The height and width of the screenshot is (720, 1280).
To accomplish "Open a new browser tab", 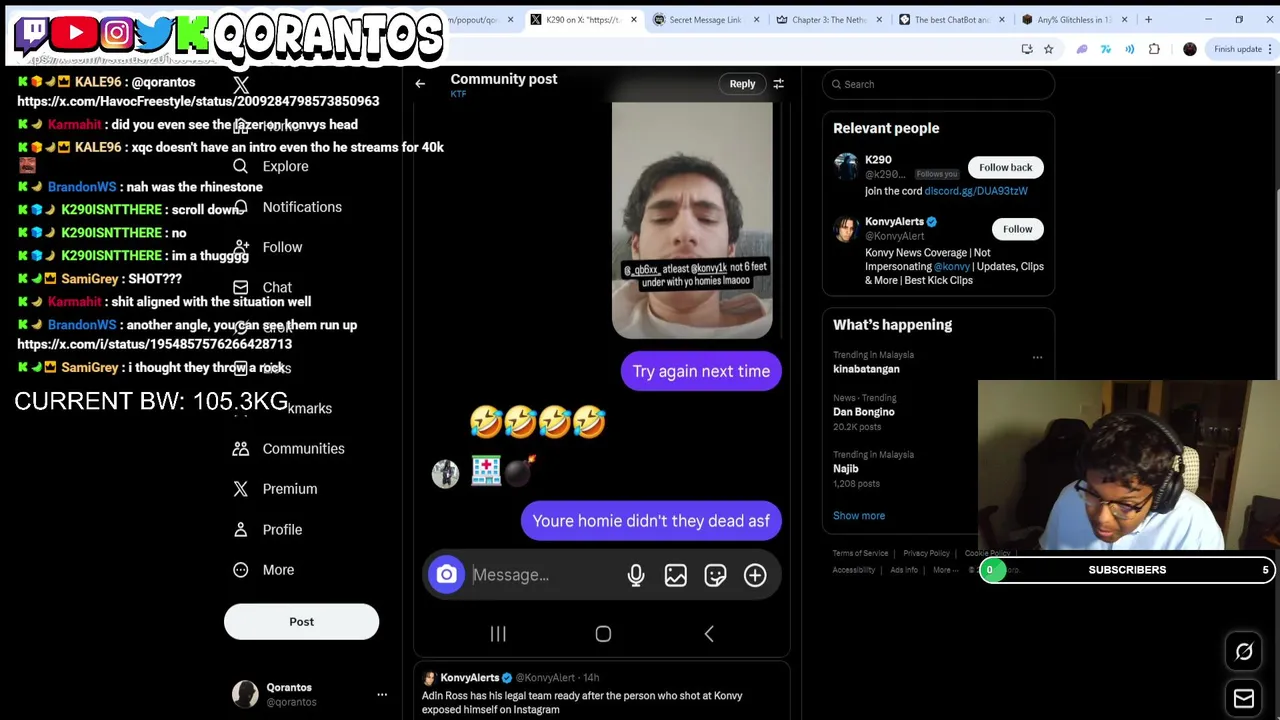I will tap(1148, 19).
